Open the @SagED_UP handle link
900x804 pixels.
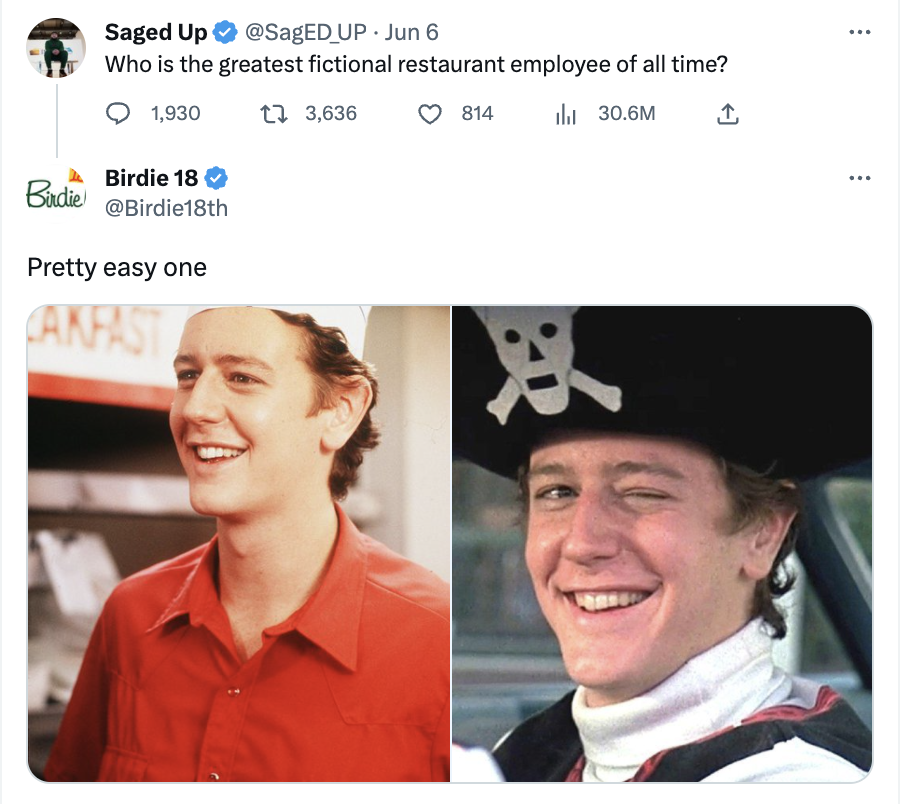(305, 33)
